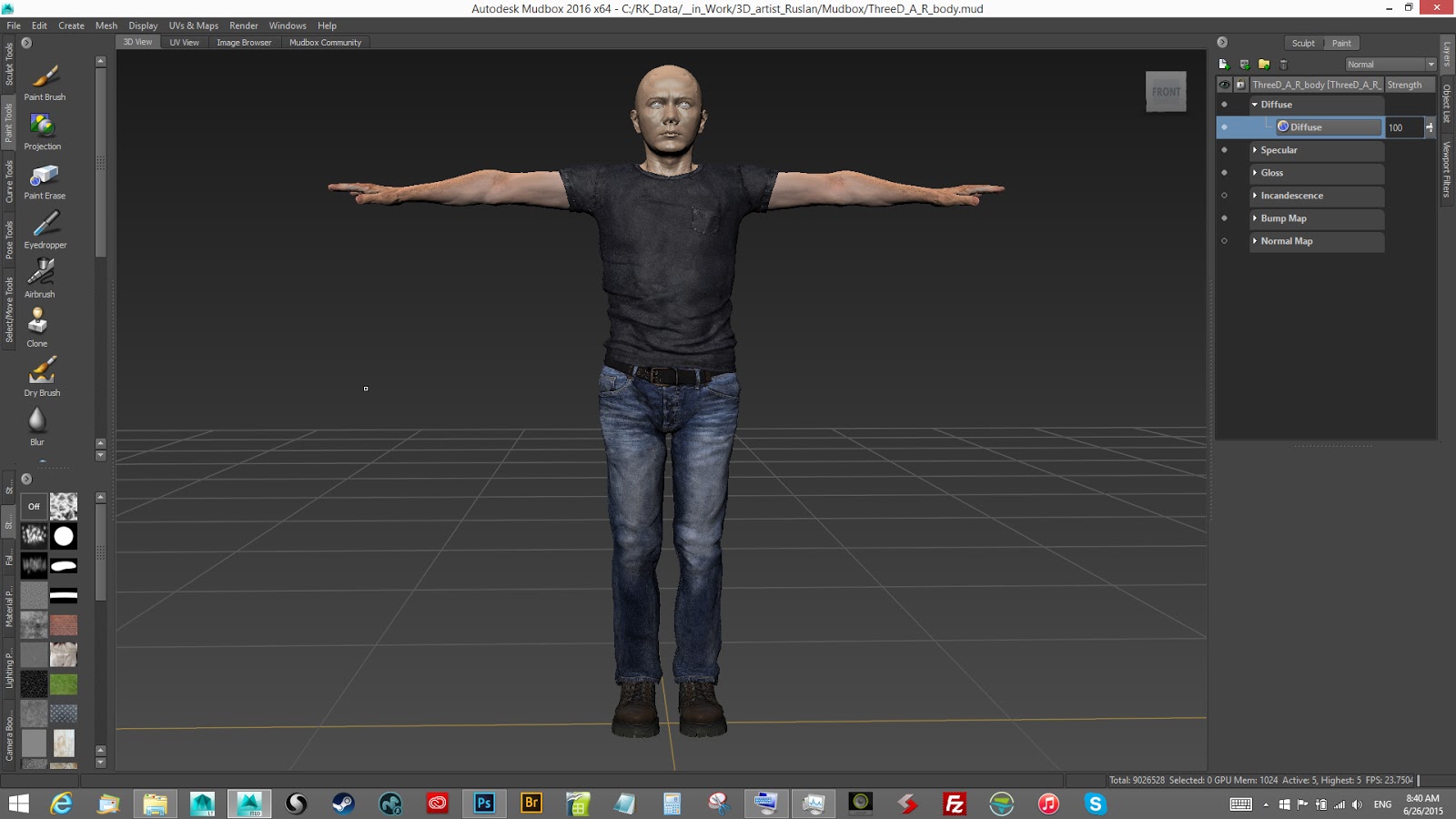Expand the Bump Map channel
The image size is (1456, 819).
(1255, 218)
